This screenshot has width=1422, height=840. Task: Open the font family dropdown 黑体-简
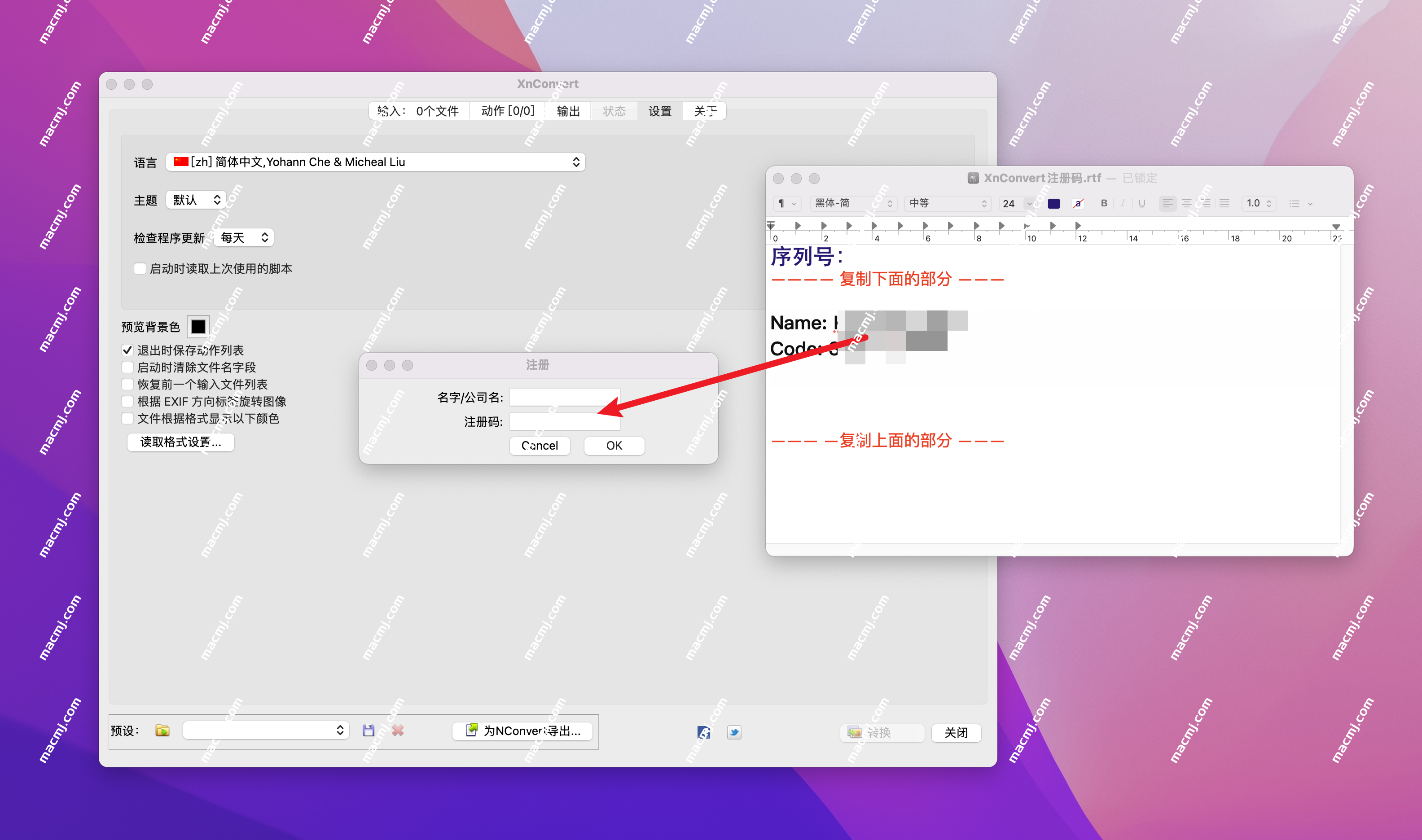(854, 203)
